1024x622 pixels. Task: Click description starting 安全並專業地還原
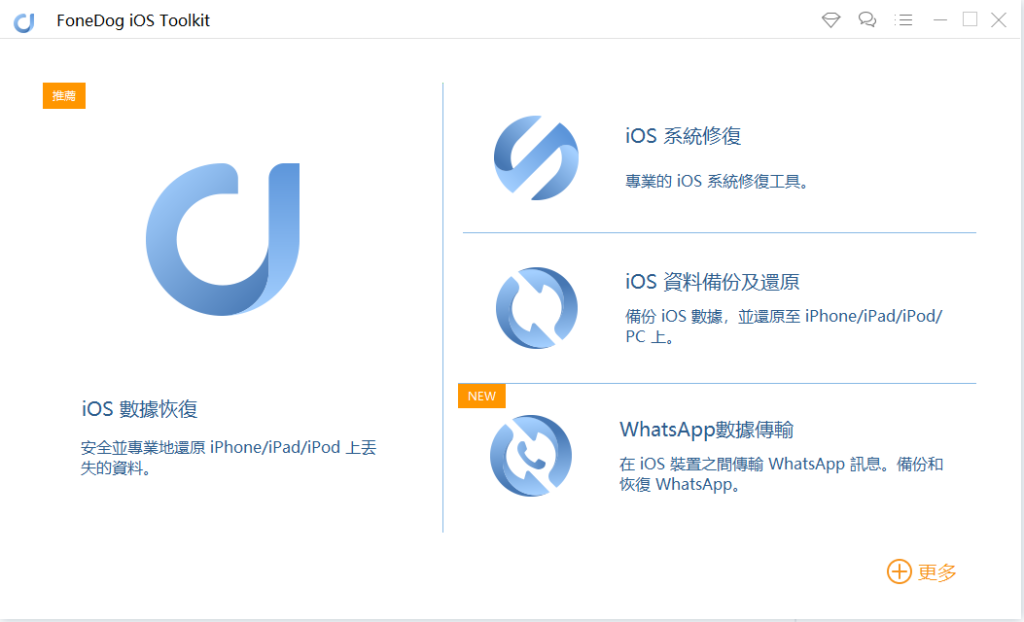coord(229,457)
